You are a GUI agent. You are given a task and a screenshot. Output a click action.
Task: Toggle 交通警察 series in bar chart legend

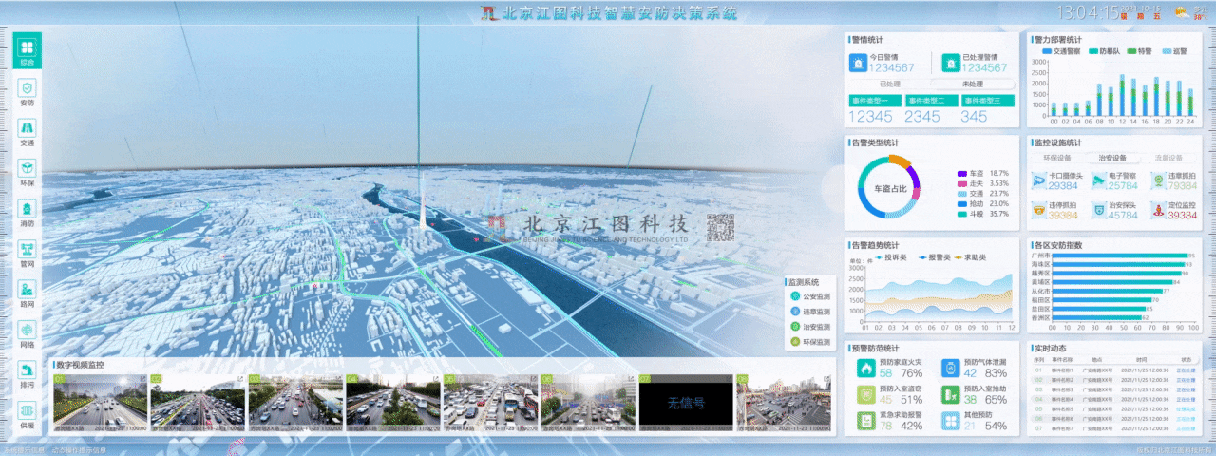coord(1062,50)
